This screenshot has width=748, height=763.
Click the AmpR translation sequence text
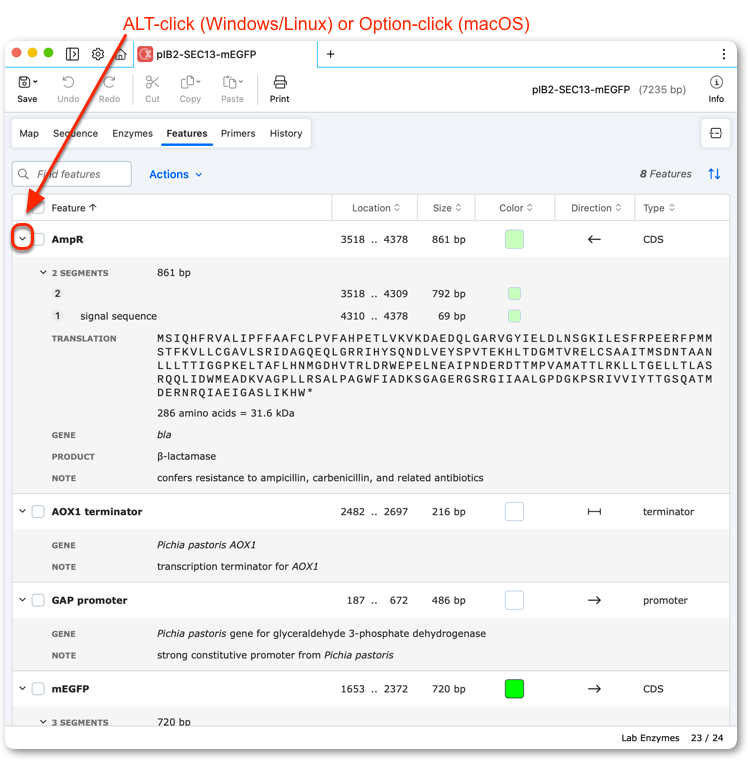coord(435,365)
